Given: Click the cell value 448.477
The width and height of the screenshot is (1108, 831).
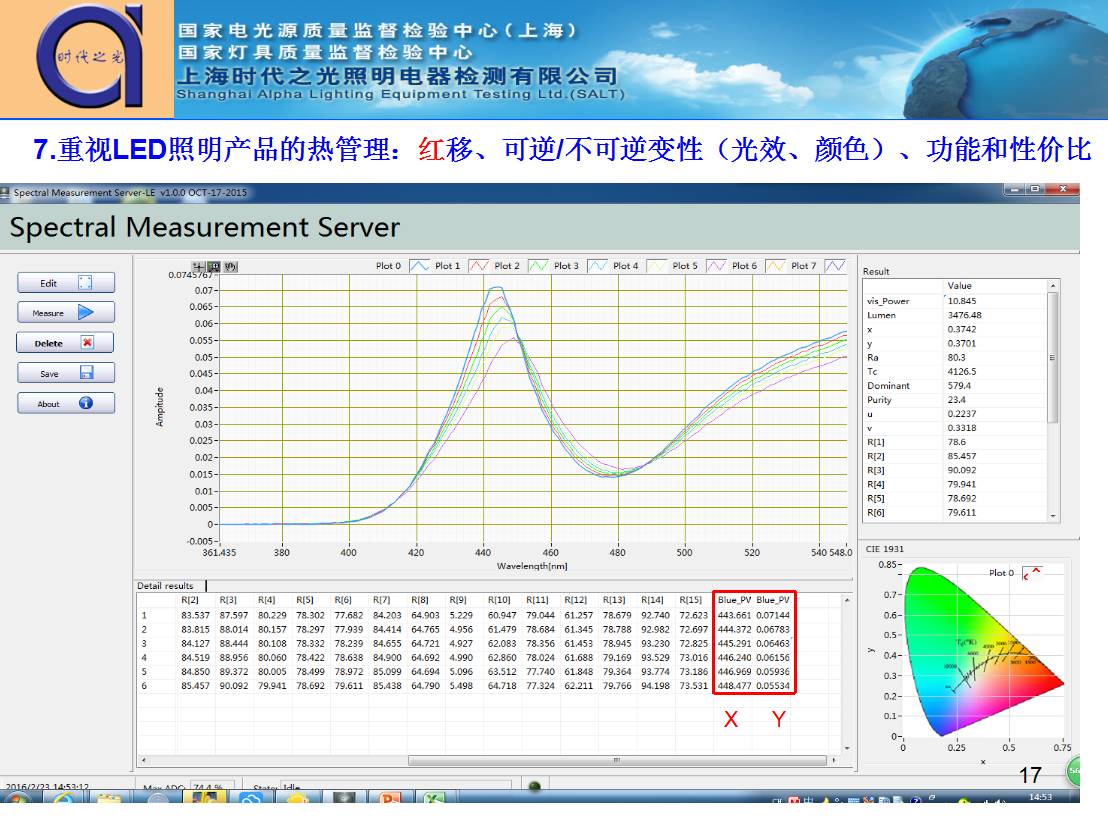Looking at the screenshot, I should [x=734, y=686].
